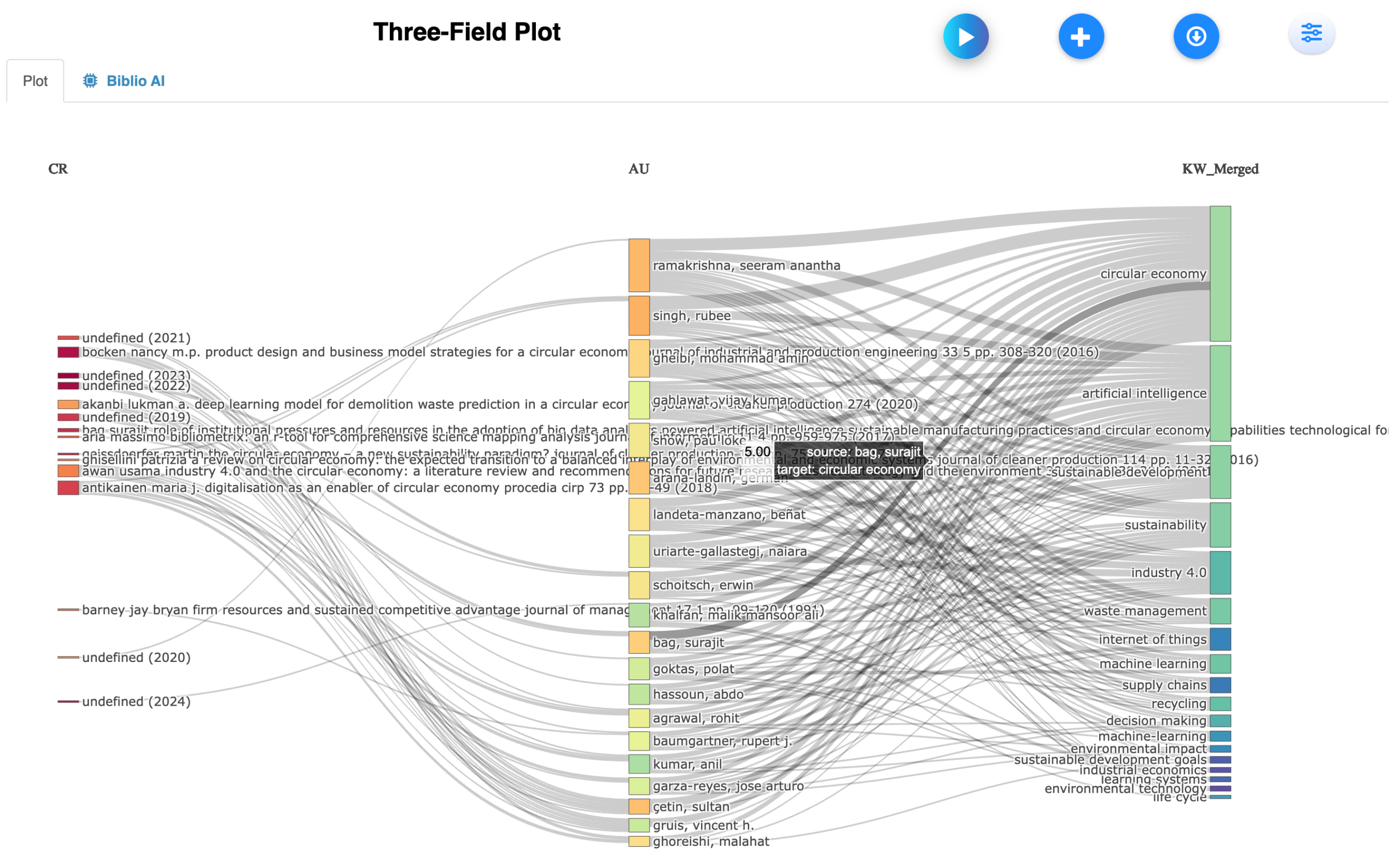This screenshot has width=1400, height=866.
Task: Select the artificial intelligence keyword node
Action: 1220,393
